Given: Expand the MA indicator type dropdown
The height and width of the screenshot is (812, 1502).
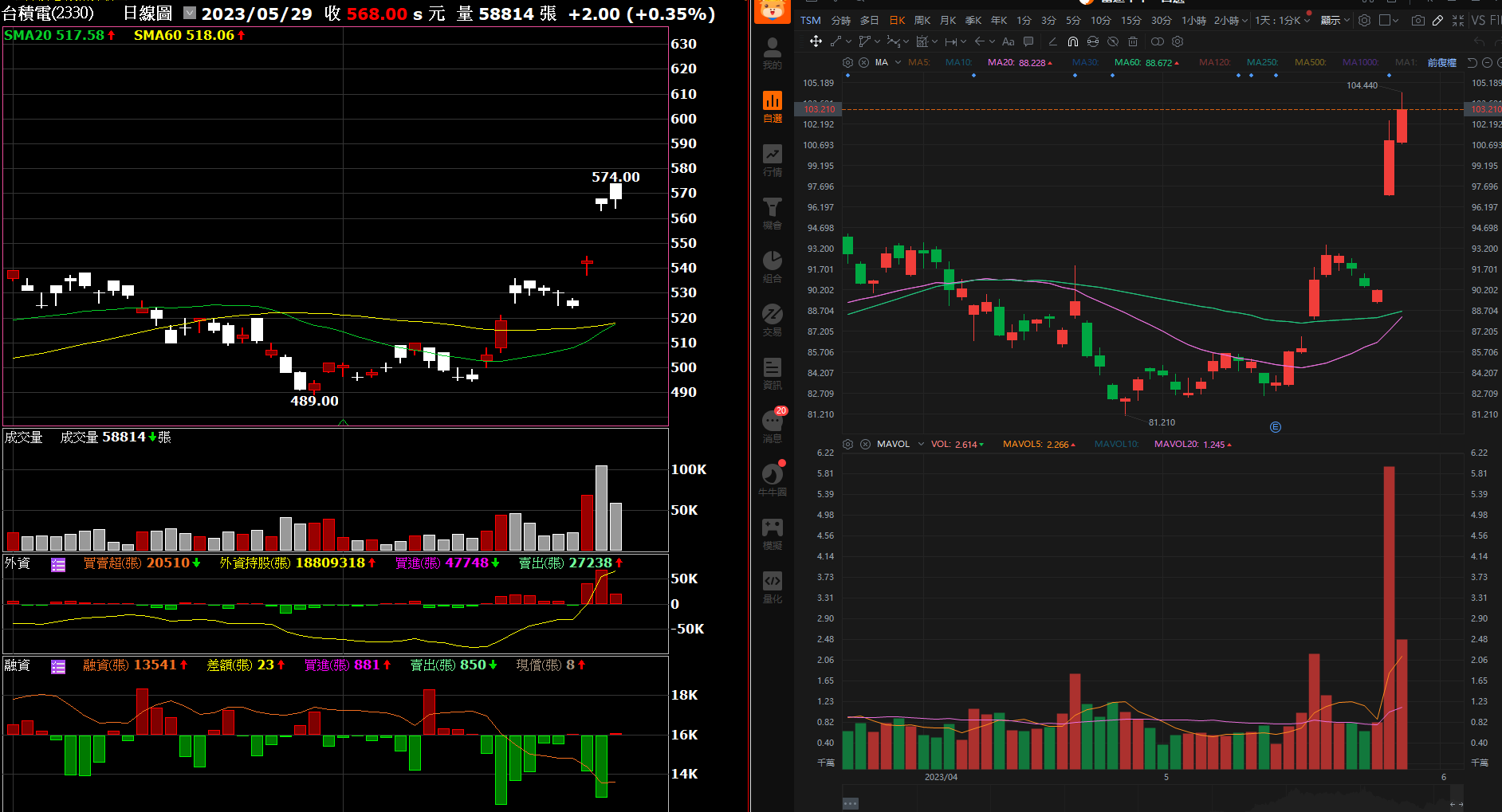Looking at the screenshot, I should pos(898,62).
